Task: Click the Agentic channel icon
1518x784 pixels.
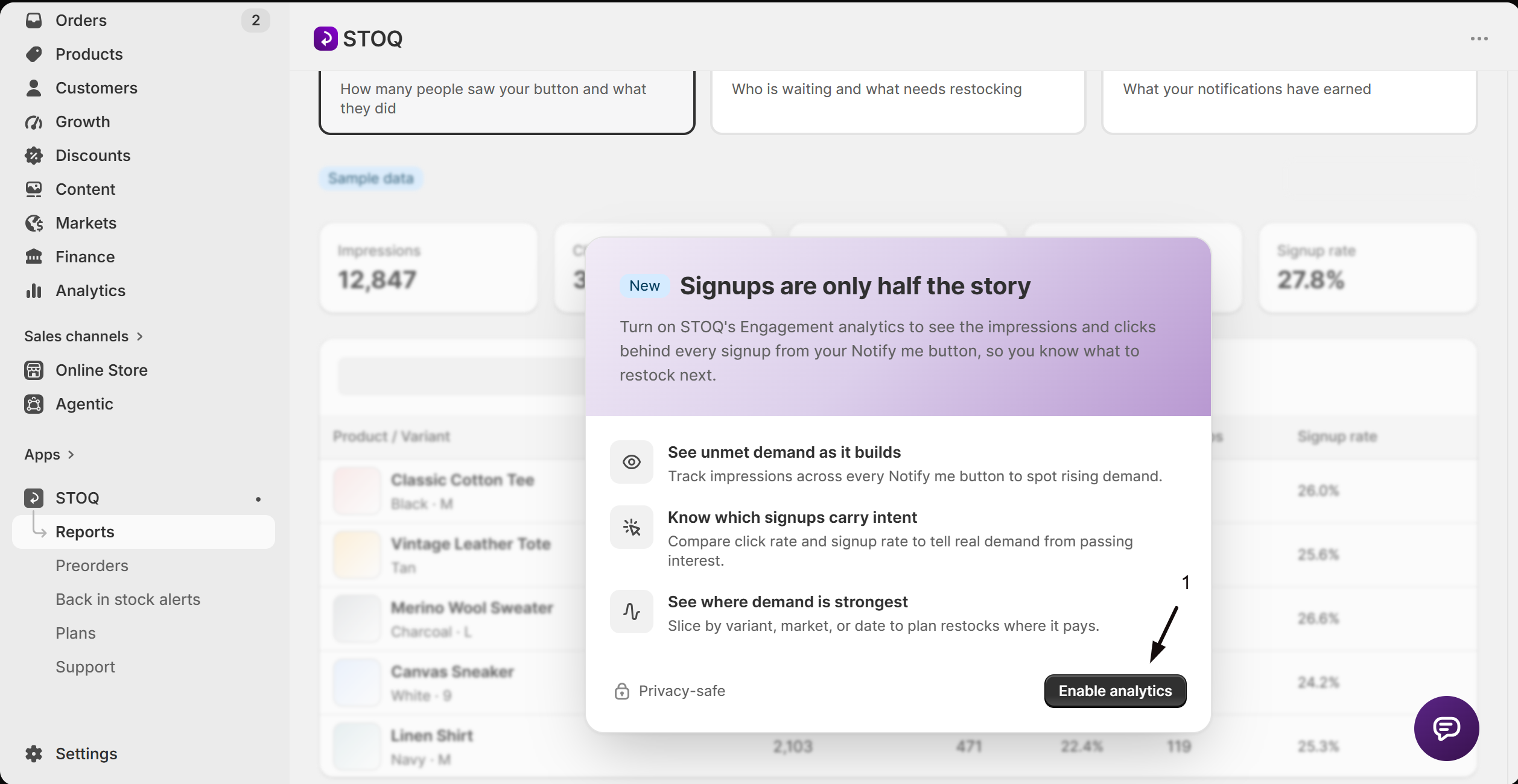Action: click(34, 404)
